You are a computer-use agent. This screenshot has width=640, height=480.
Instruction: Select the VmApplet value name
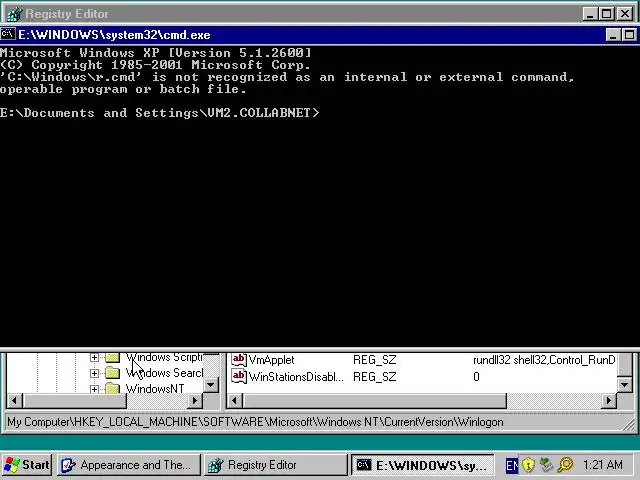(x=271, y=360)
